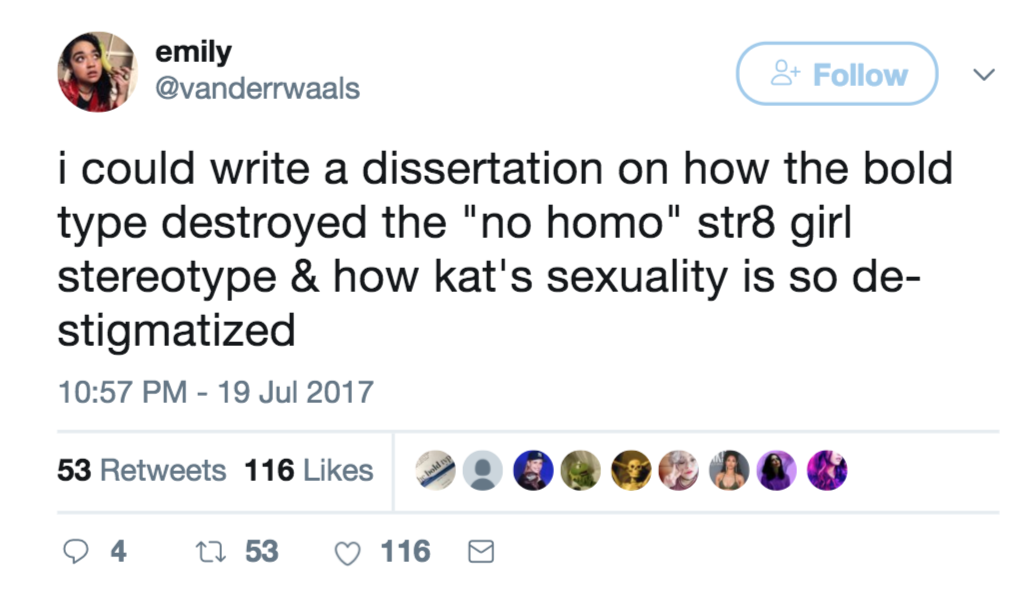Open the @vanderrwaals handle link
Screen dimensions: 1022x600
click(257, 88)
